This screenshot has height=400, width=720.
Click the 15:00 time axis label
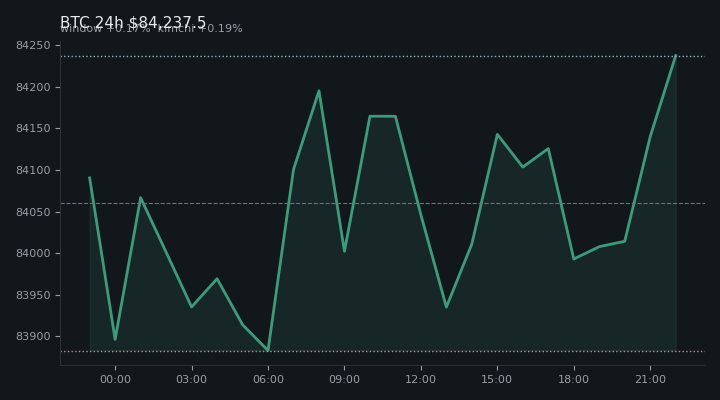pos(497,379)
